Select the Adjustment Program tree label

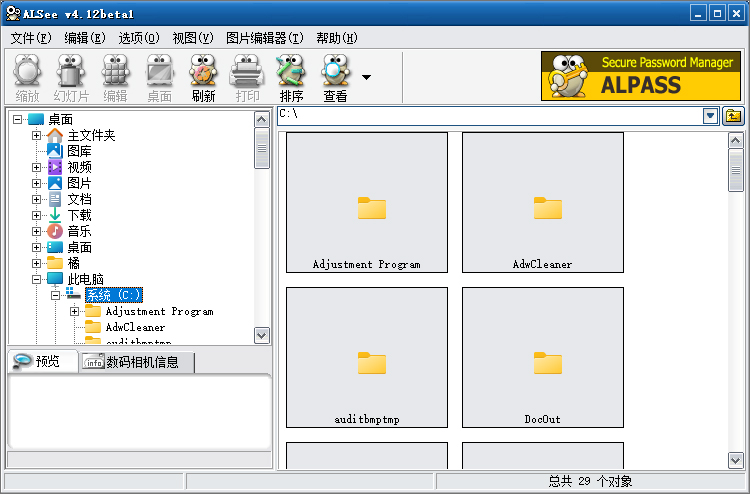159,311
